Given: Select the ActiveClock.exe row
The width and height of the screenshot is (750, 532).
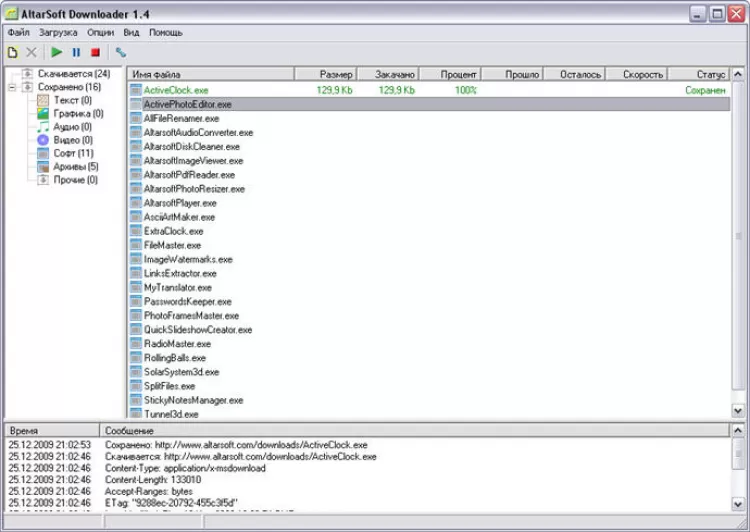Looking at the screenshot, I should [x=430, y=90].
